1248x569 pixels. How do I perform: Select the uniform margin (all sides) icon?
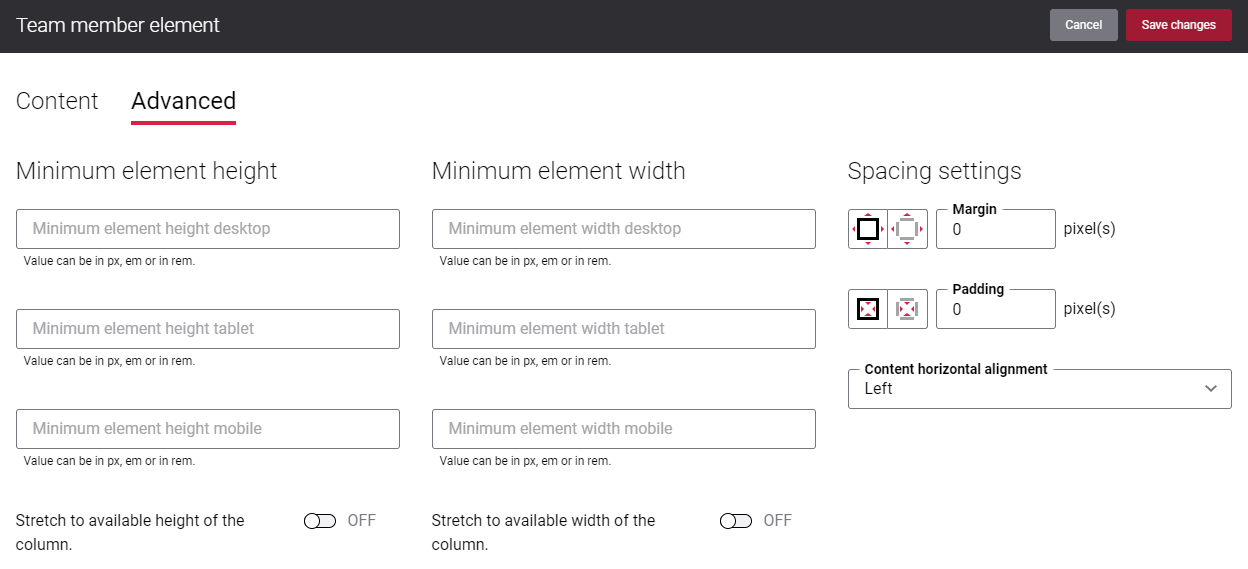pyautogui.click(x=868, y=229)
